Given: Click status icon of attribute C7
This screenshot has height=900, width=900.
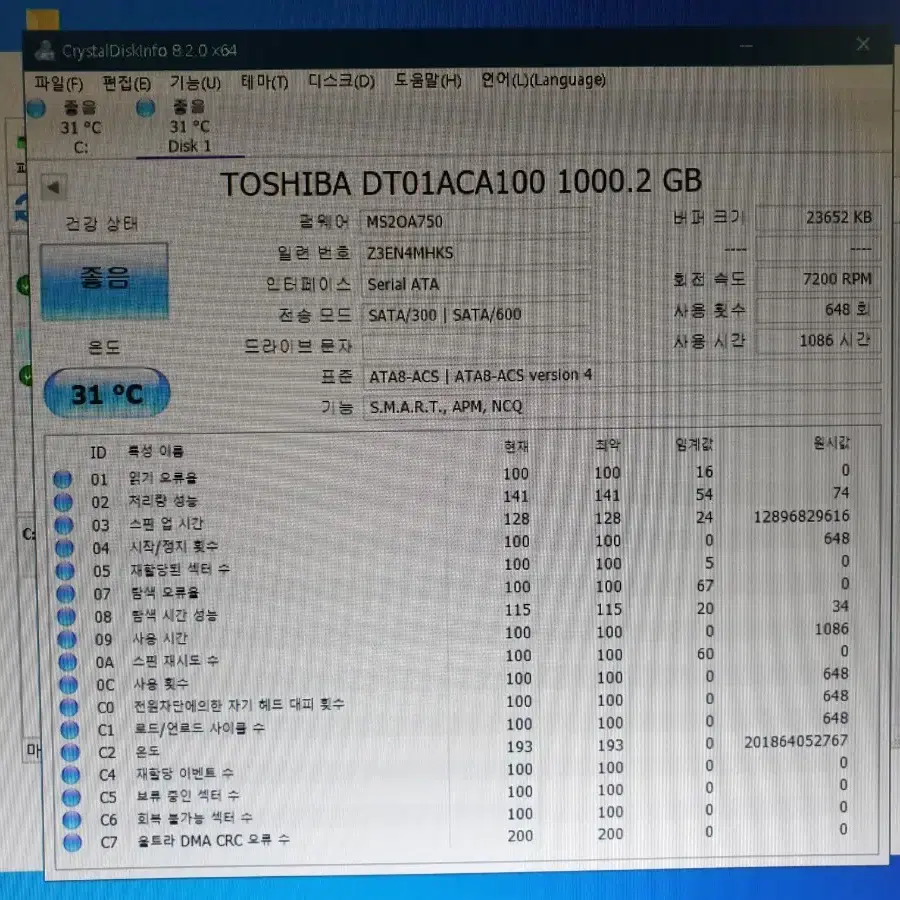Looking at the screenshot, I should (x=72, y=842).
